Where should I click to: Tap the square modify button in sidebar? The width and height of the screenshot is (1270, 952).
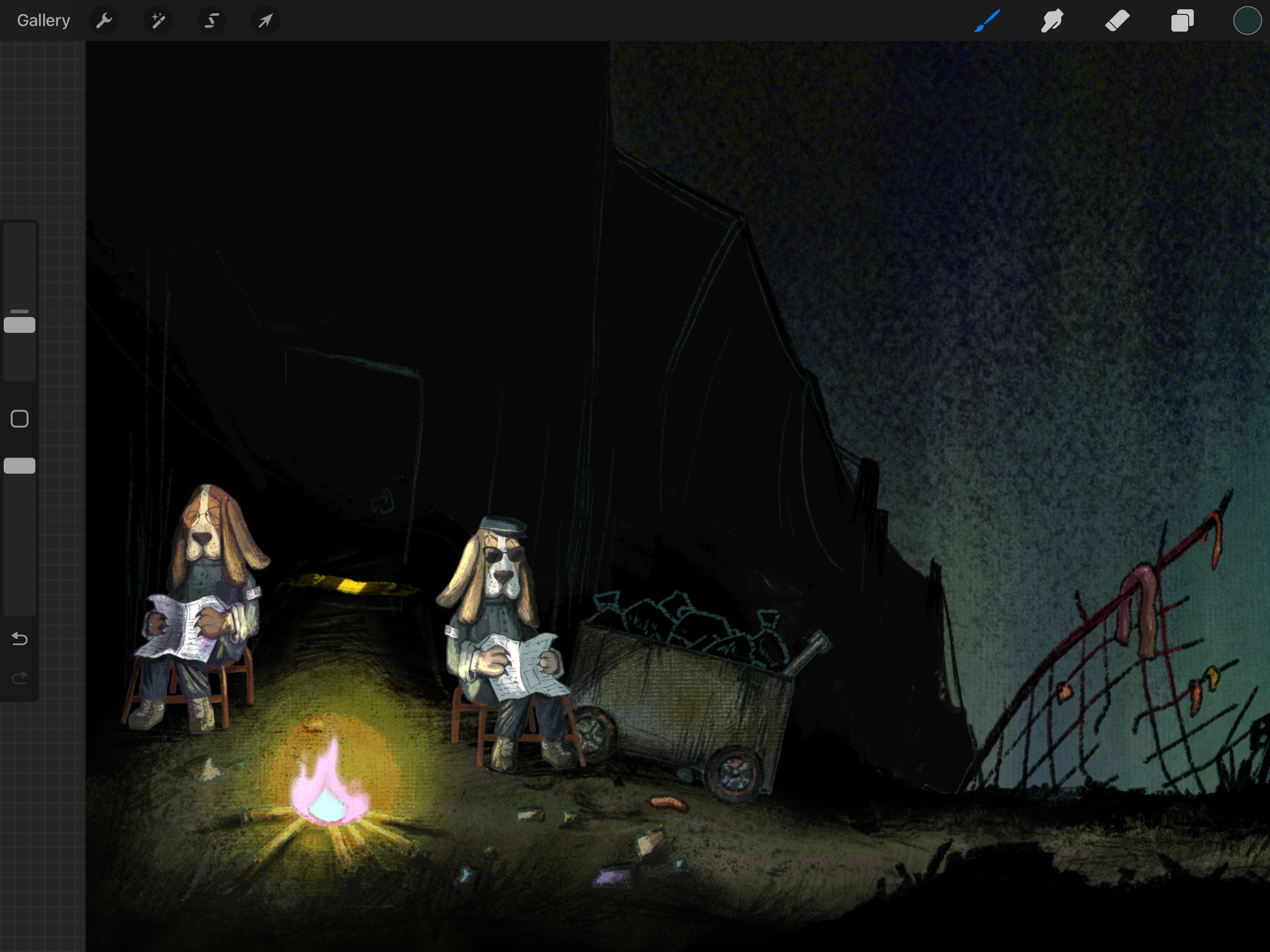(x=20, y=418)
